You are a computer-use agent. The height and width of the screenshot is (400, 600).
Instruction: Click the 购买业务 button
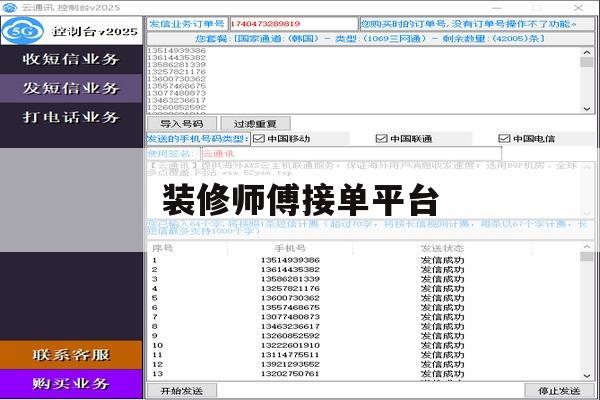coord(71,384)
